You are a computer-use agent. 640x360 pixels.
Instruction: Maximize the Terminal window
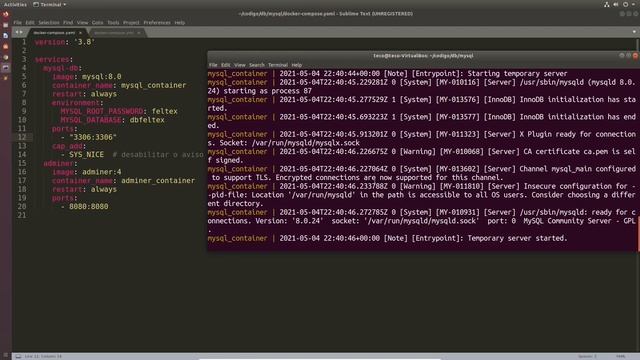pos(629,56)
